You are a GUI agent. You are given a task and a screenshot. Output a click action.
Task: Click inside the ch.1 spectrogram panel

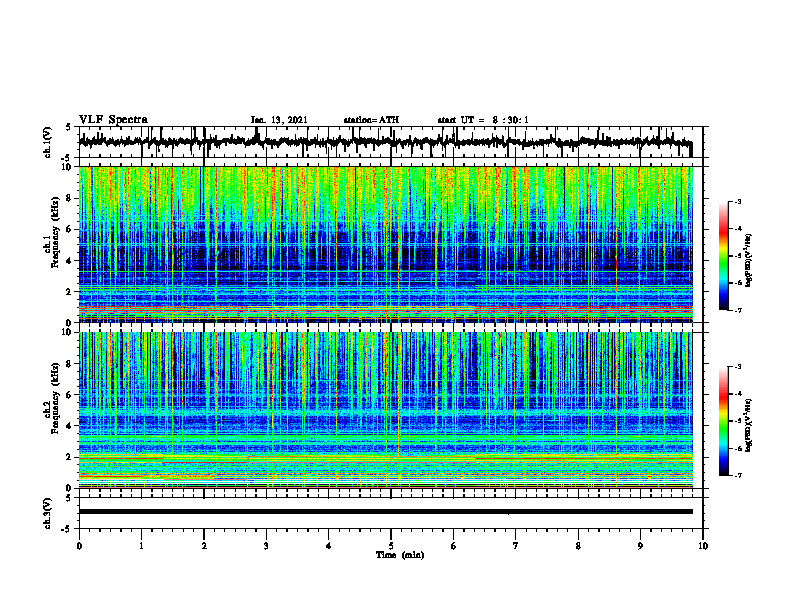385,244
